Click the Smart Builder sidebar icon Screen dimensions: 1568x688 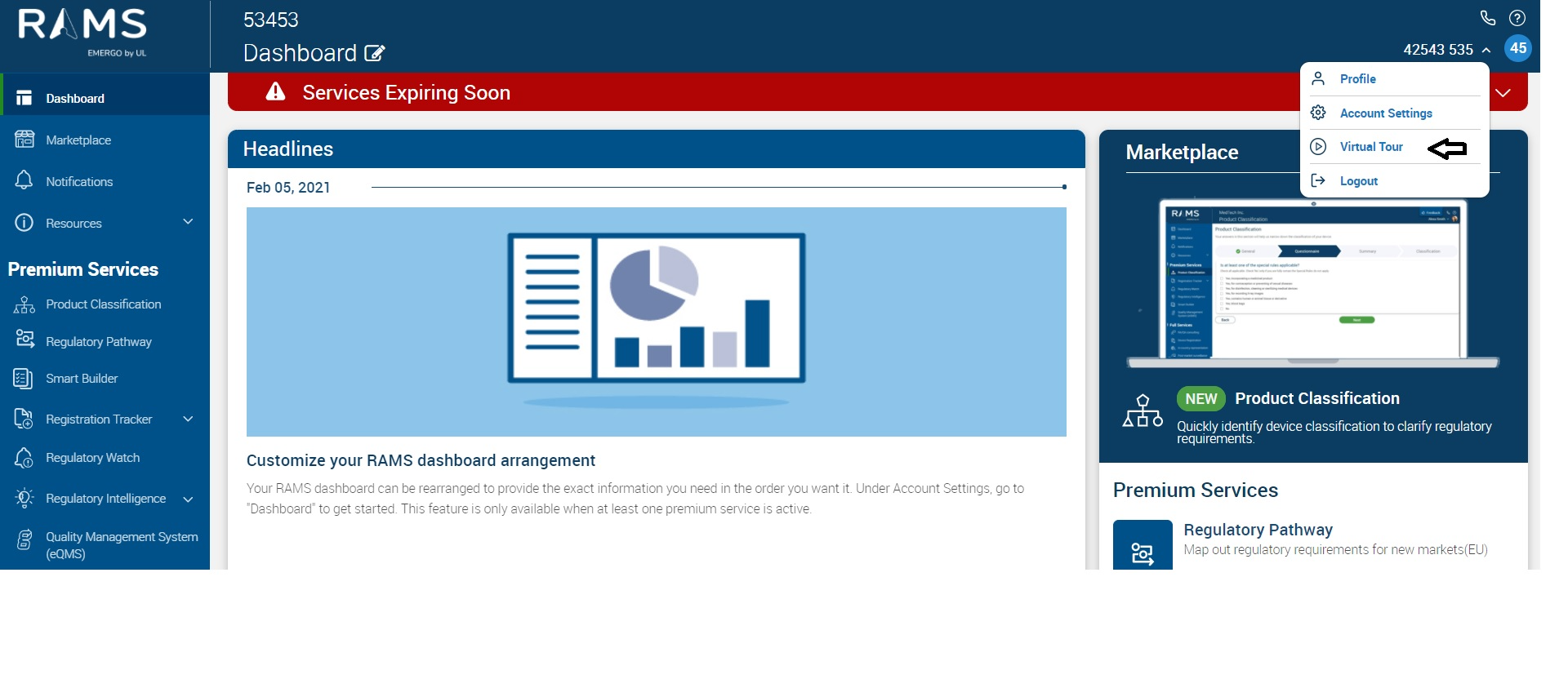[x=24, y=379]
